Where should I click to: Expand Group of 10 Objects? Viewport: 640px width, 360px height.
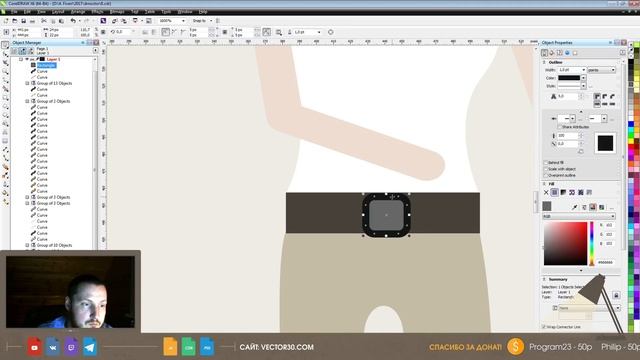28,245
